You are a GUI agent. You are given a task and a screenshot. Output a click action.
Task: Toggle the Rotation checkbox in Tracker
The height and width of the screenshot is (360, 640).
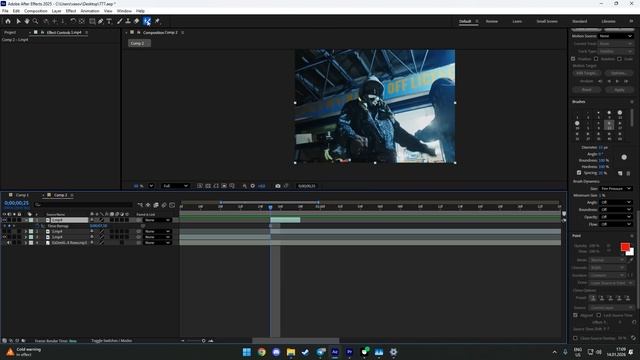pyautogui.click(x=596, y=59)
